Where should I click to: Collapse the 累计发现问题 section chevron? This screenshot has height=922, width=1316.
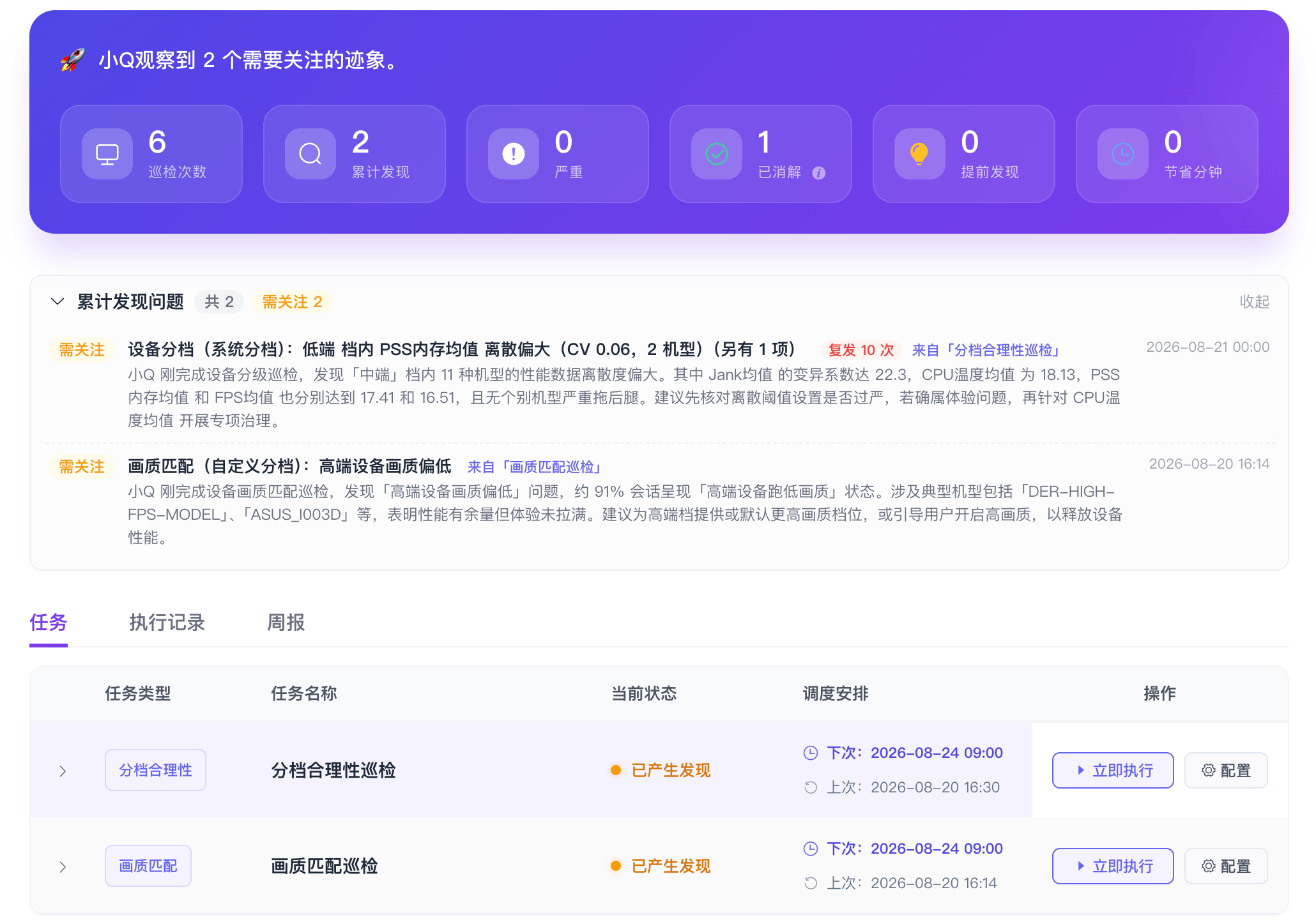57,301
